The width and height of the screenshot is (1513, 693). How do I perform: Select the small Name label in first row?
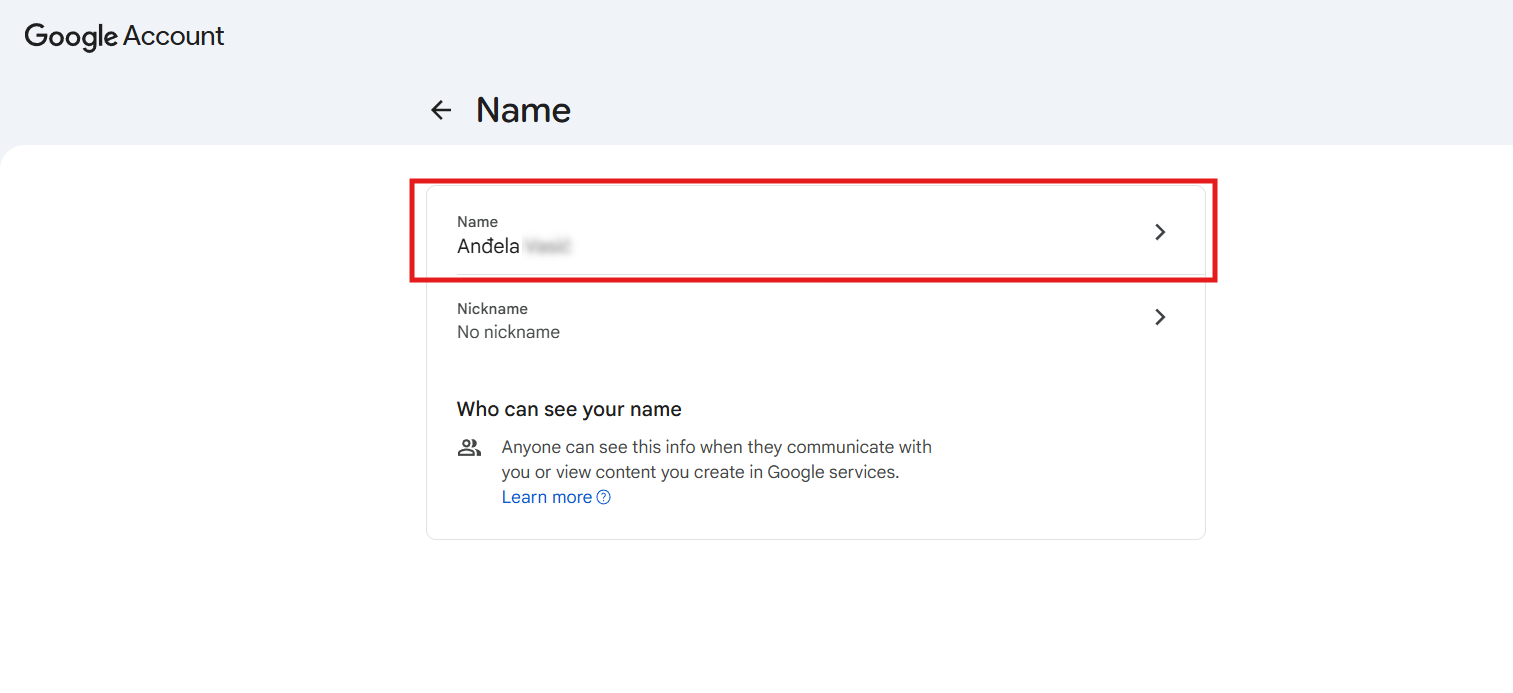tap(477, 222)
